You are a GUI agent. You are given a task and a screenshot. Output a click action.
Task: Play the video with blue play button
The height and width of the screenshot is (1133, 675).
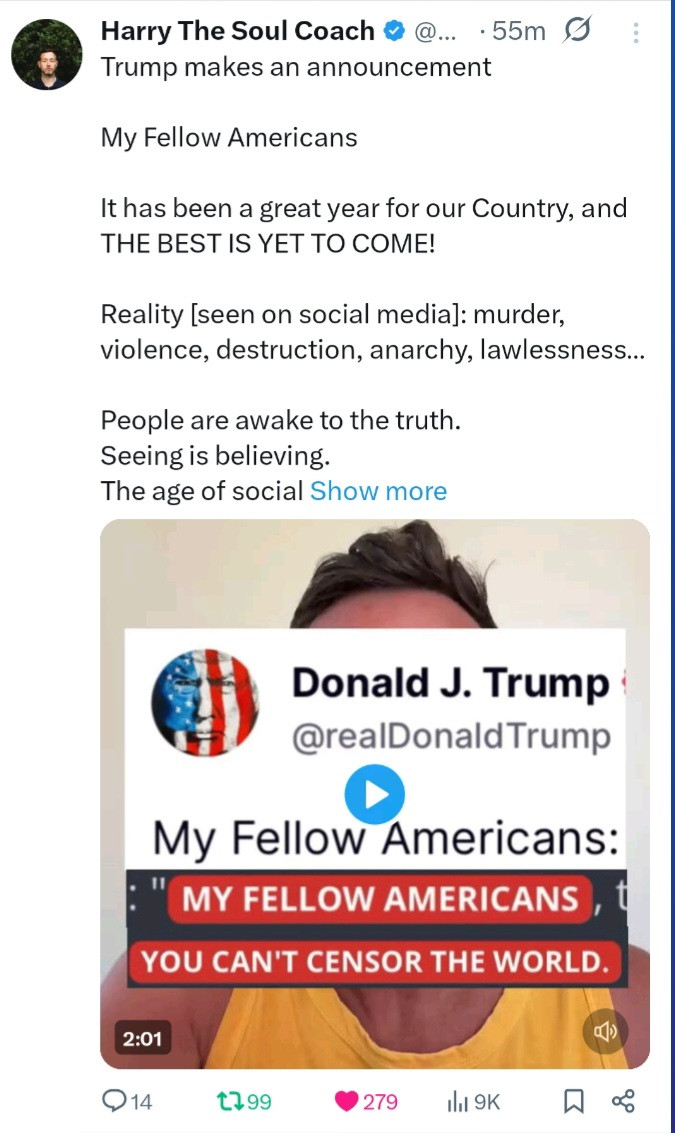click(374, 794)
